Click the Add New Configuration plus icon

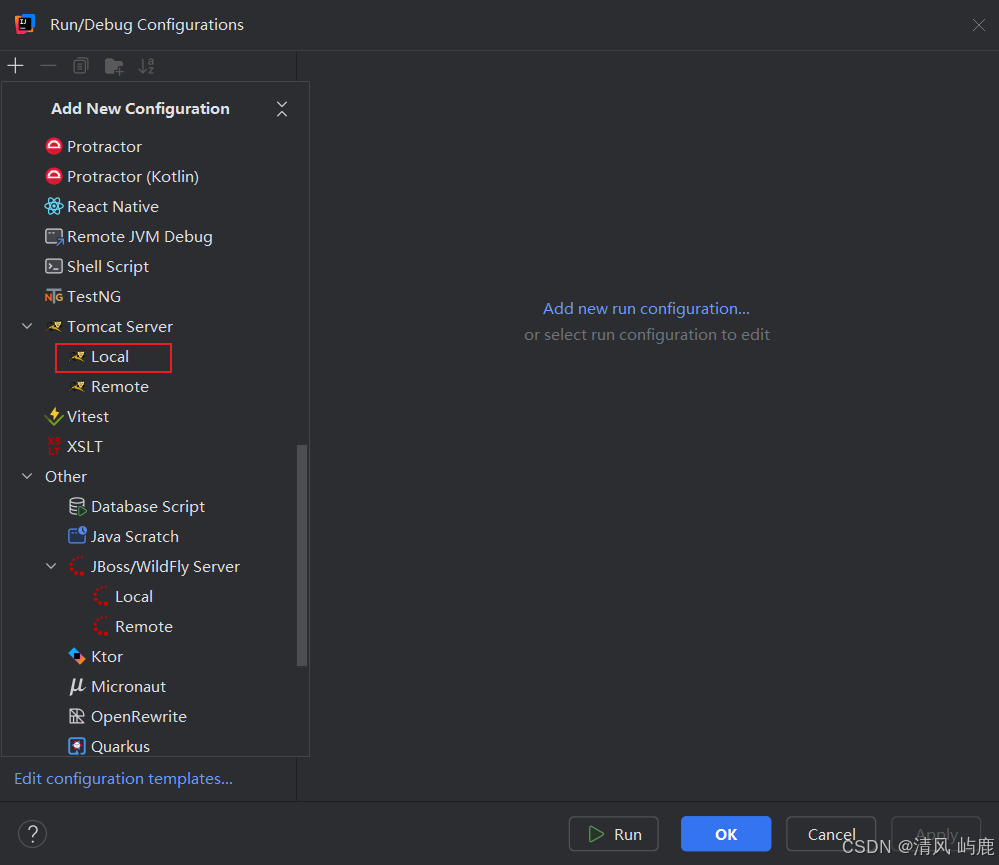(15, 66)
